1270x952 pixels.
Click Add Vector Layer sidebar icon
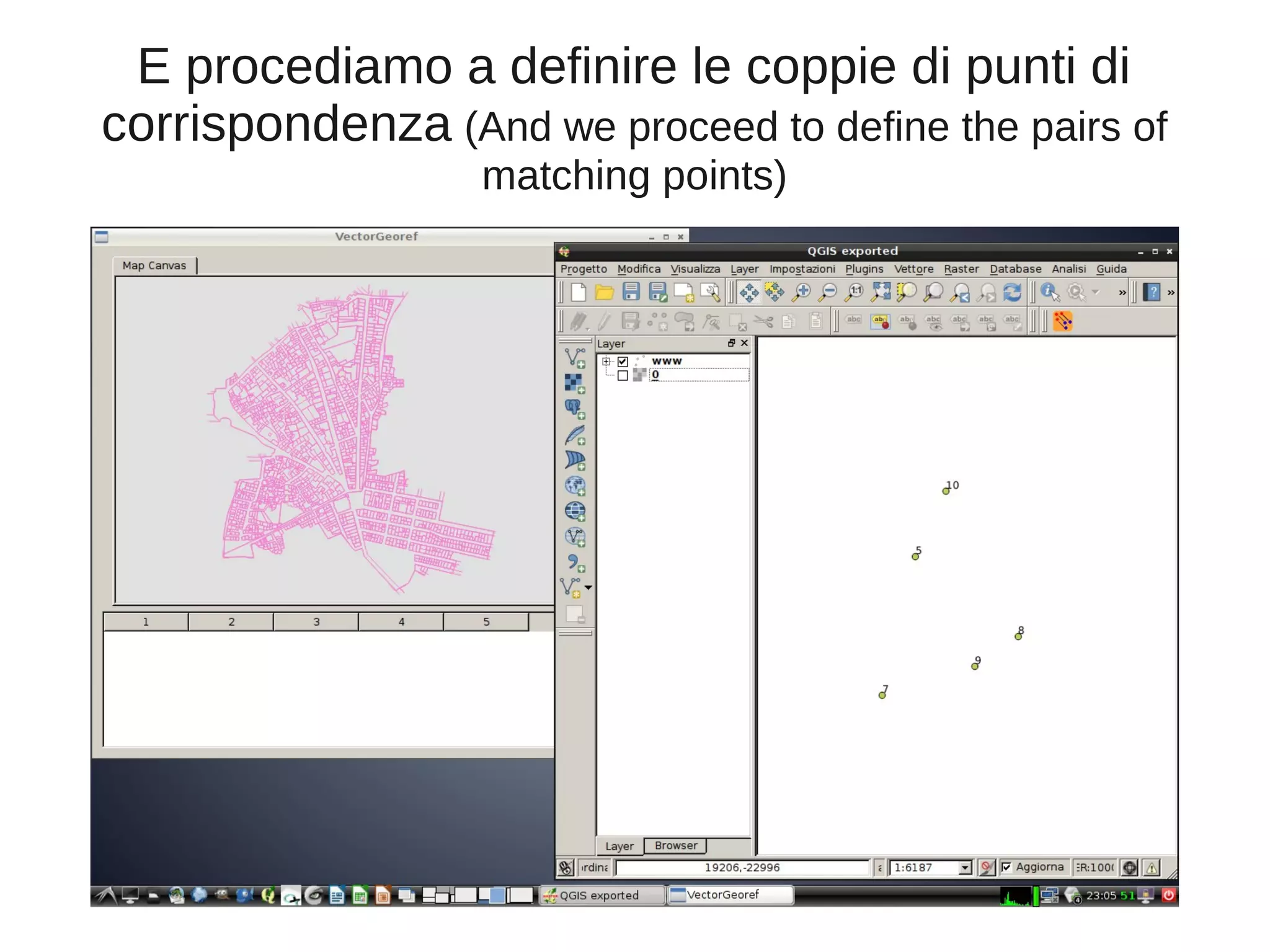click(575, 358)
